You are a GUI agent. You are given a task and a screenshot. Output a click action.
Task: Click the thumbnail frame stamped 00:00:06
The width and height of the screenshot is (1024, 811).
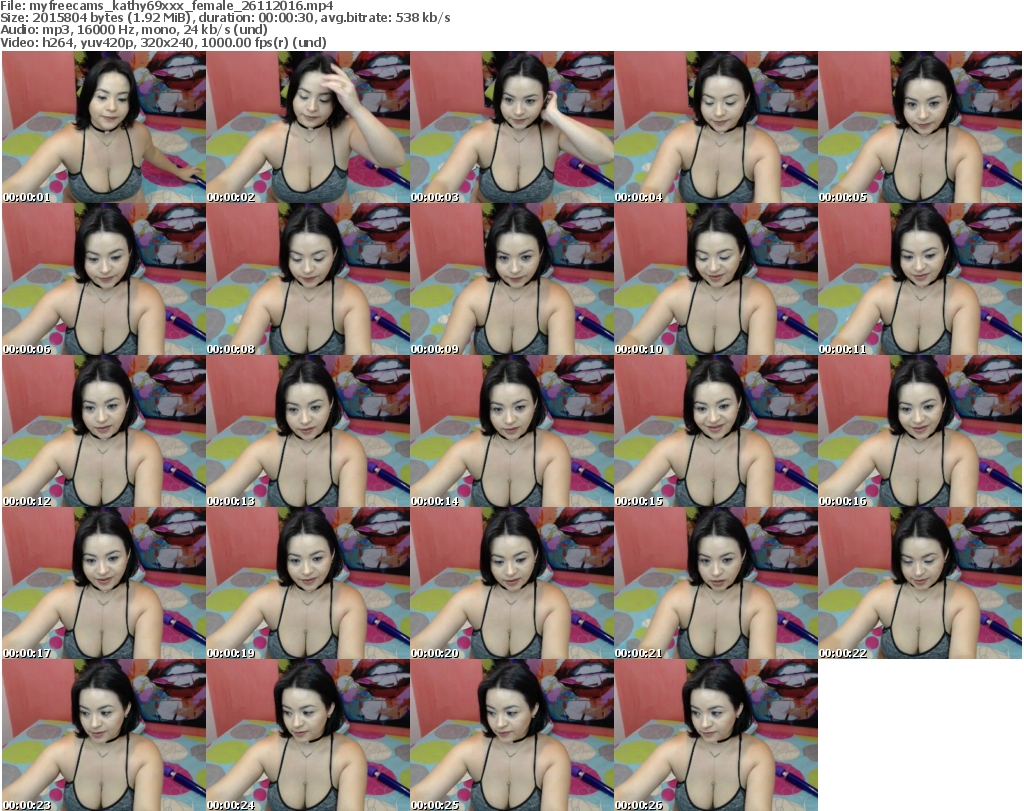(104, 279)
